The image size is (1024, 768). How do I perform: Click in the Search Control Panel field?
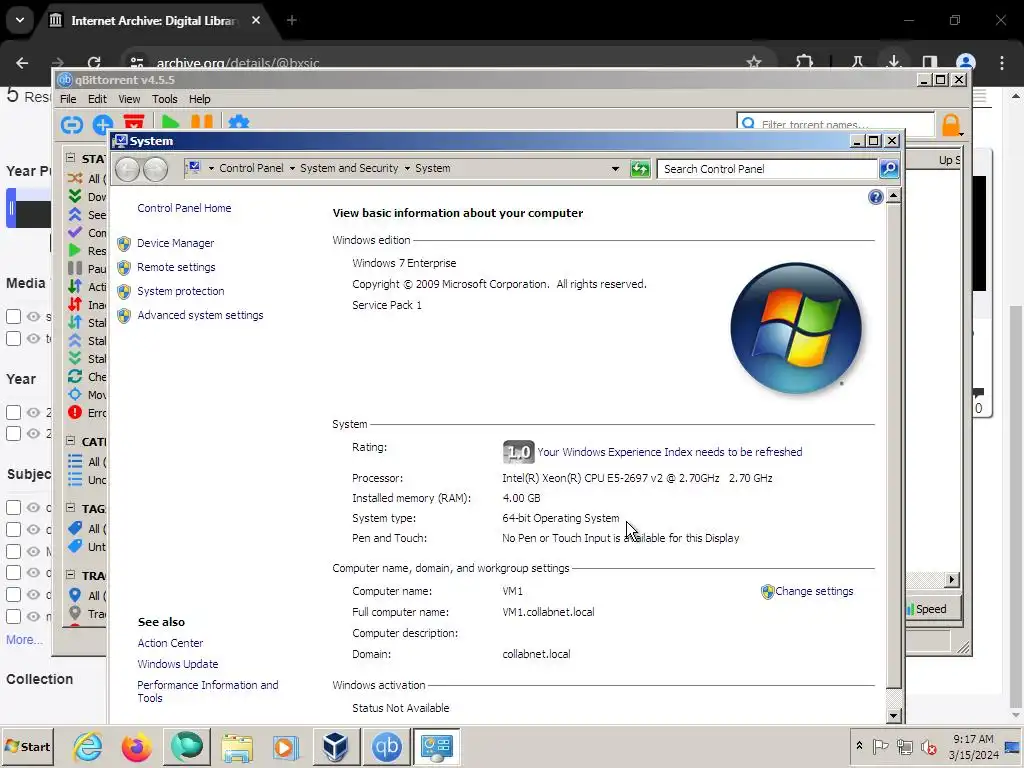767,169
